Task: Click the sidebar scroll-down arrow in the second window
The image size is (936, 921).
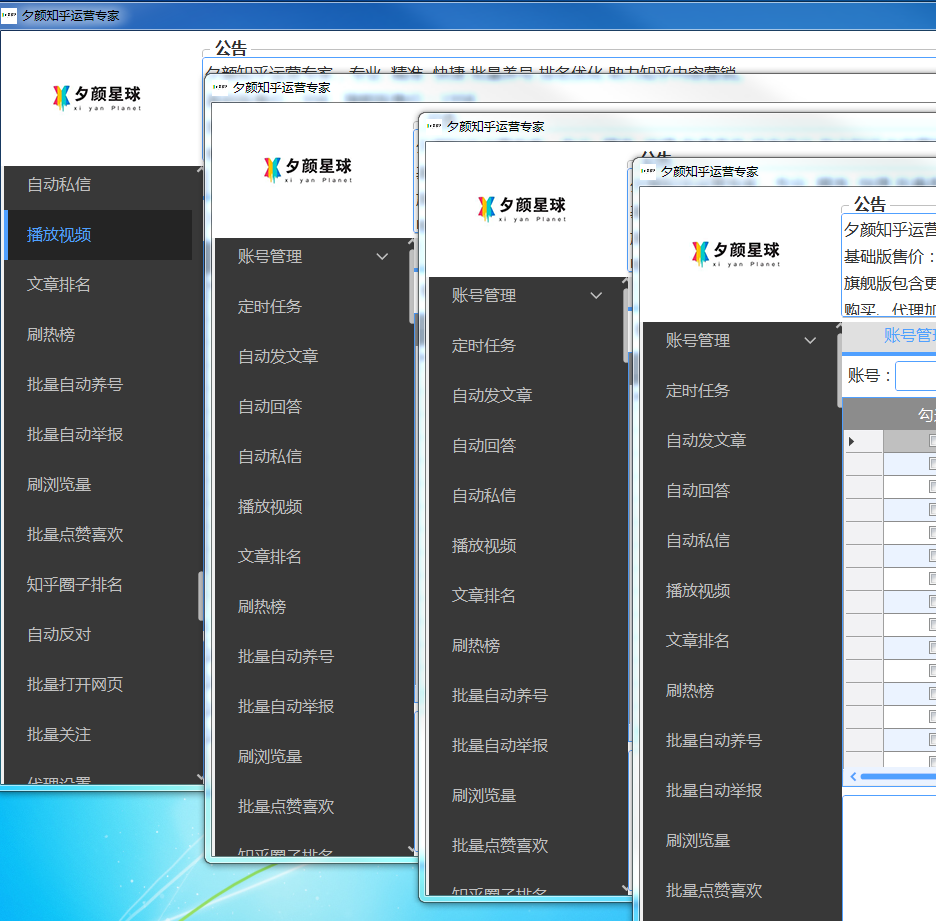Action: pyautogui.click(x=411, y=849)
